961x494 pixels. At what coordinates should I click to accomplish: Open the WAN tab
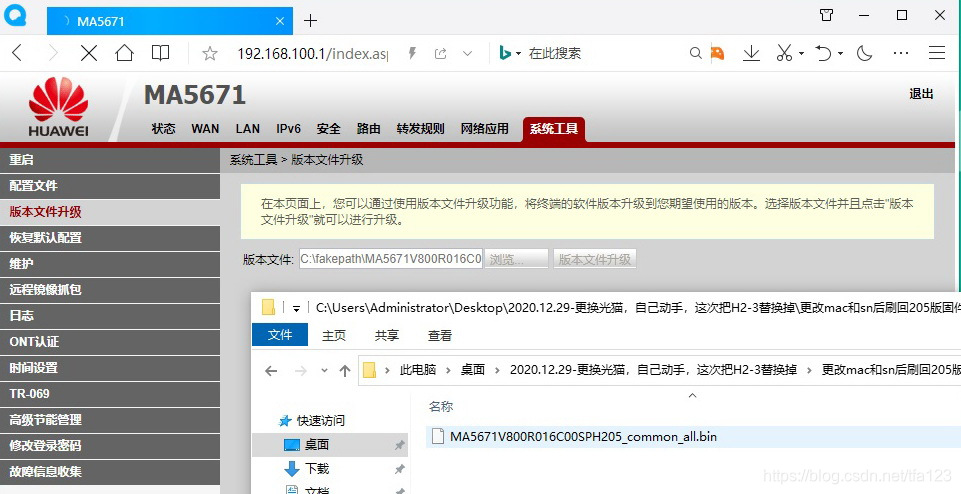tap(205, 129)
